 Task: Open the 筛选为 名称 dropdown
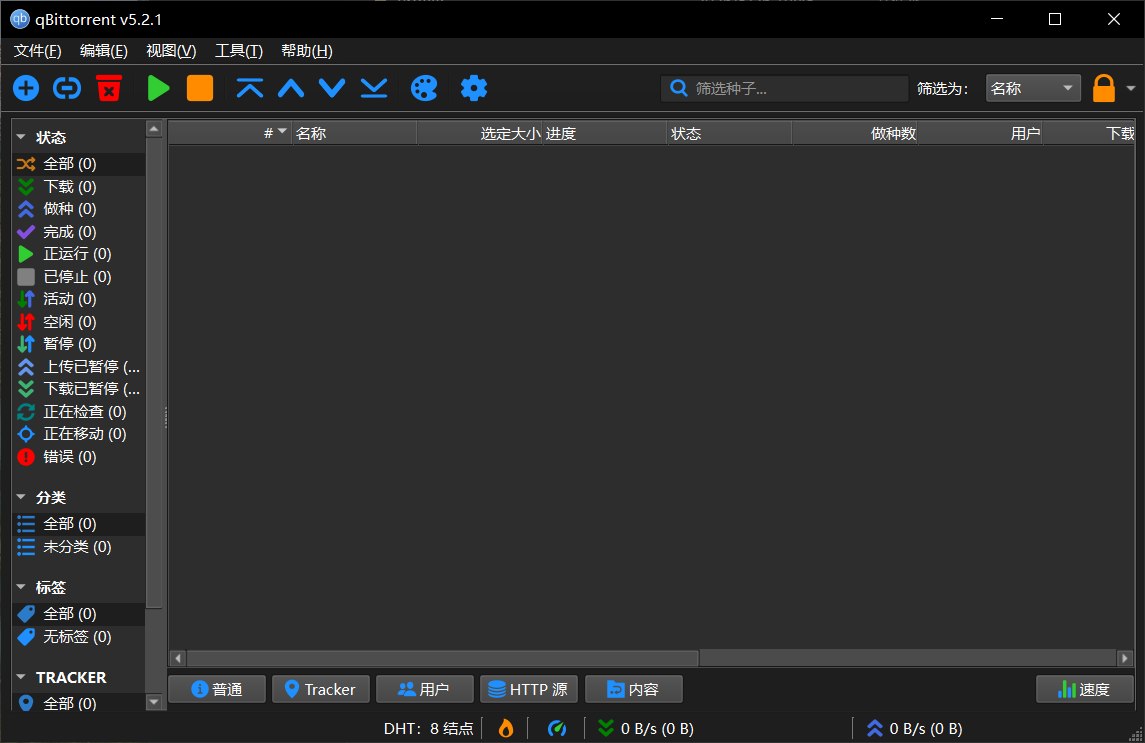coord(1033,88)
